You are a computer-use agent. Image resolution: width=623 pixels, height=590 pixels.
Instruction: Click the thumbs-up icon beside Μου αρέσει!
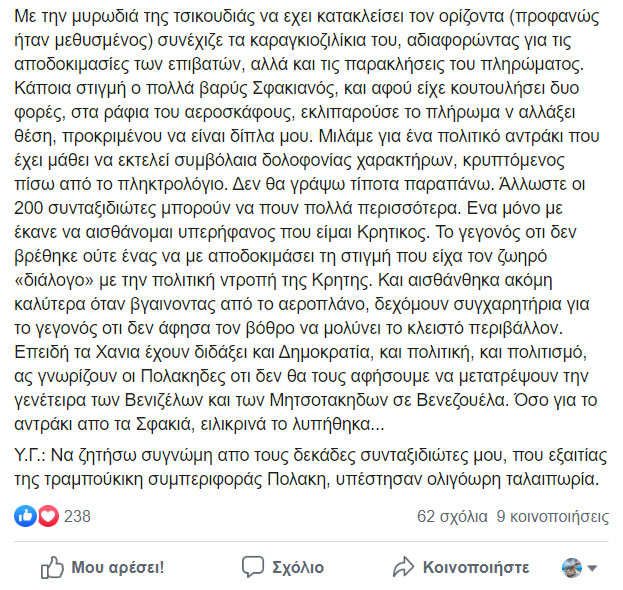[52, 567]
